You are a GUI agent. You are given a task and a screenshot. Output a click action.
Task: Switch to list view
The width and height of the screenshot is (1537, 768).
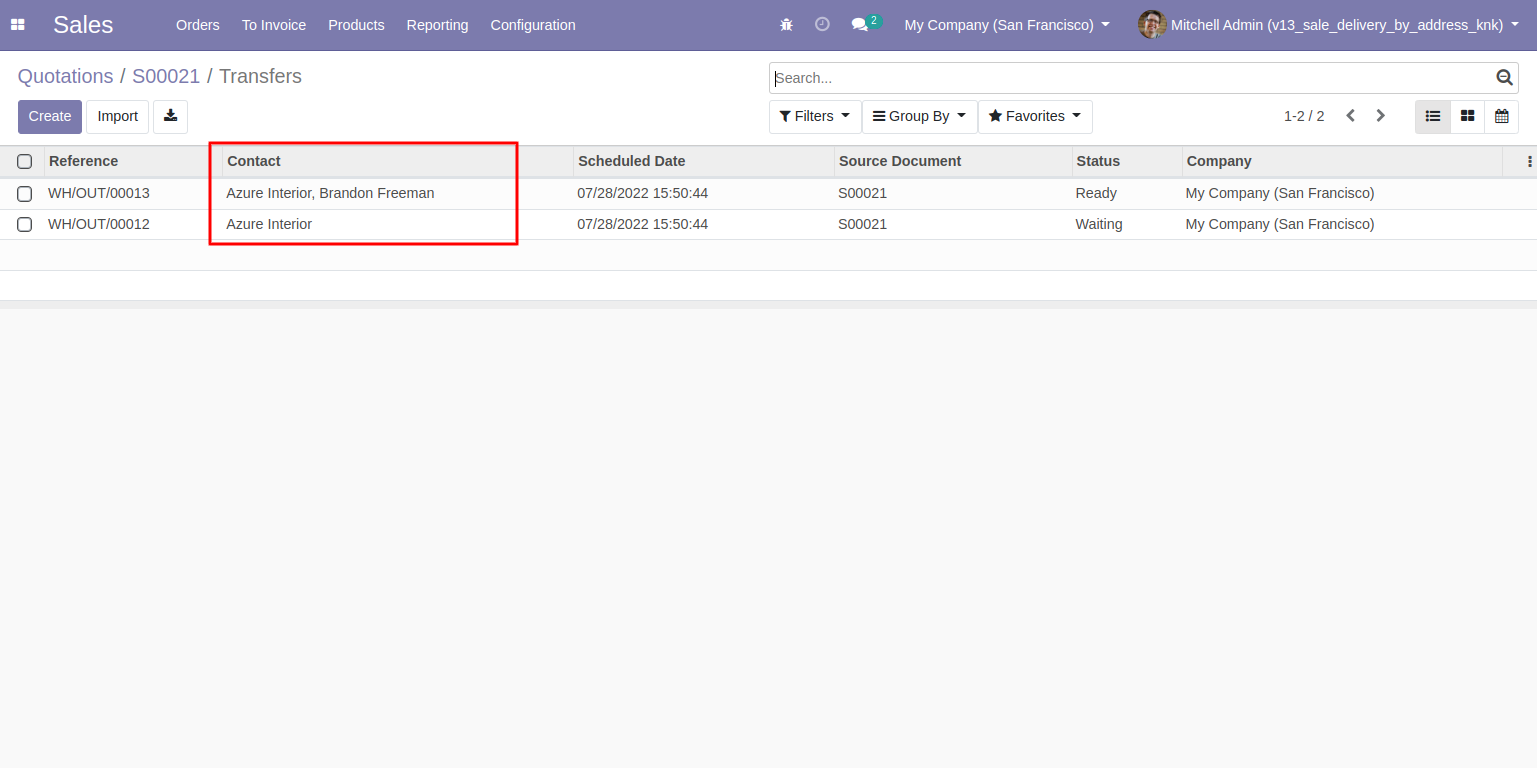tap(1433, 116)
